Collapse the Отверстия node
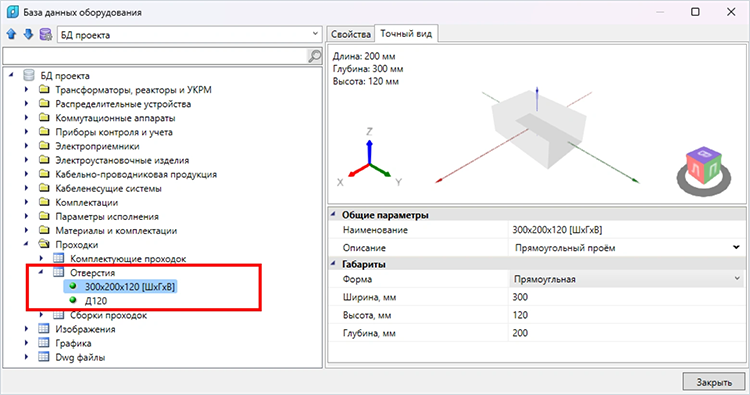Screen dimensions: 750x395 pos(41,272)
